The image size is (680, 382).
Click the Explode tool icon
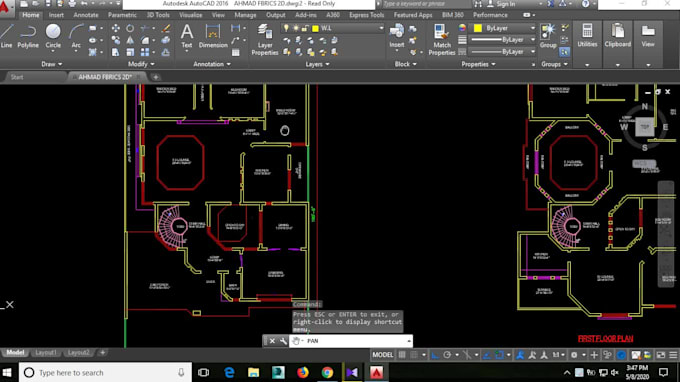pyautogui.click(x=166, y=40)
